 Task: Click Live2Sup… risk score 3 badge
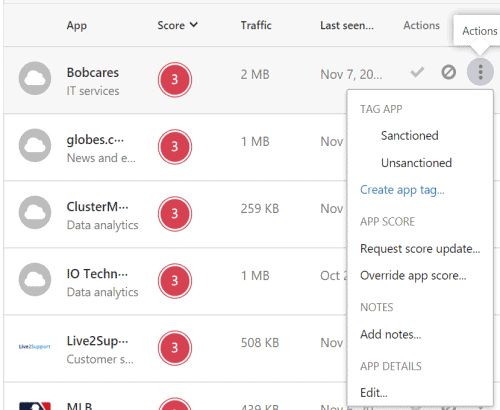[x=175, y=348]
